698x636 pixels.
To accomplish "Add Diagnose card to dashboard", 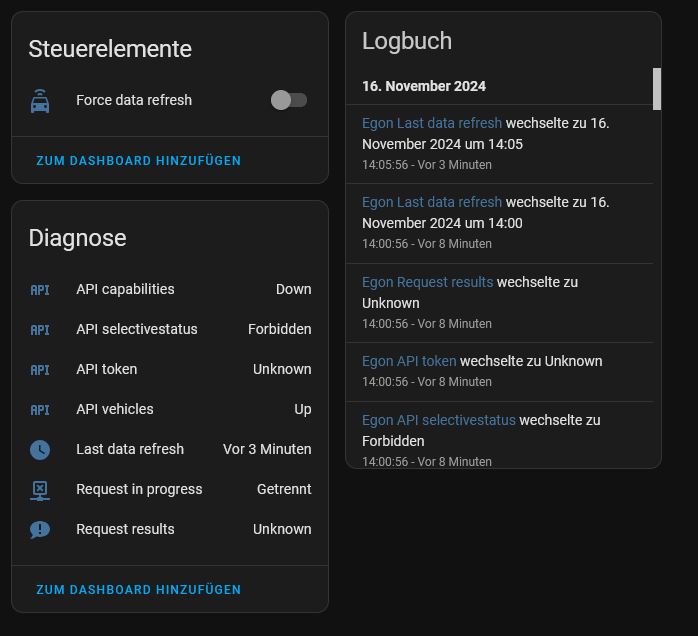I will (139, 590).
